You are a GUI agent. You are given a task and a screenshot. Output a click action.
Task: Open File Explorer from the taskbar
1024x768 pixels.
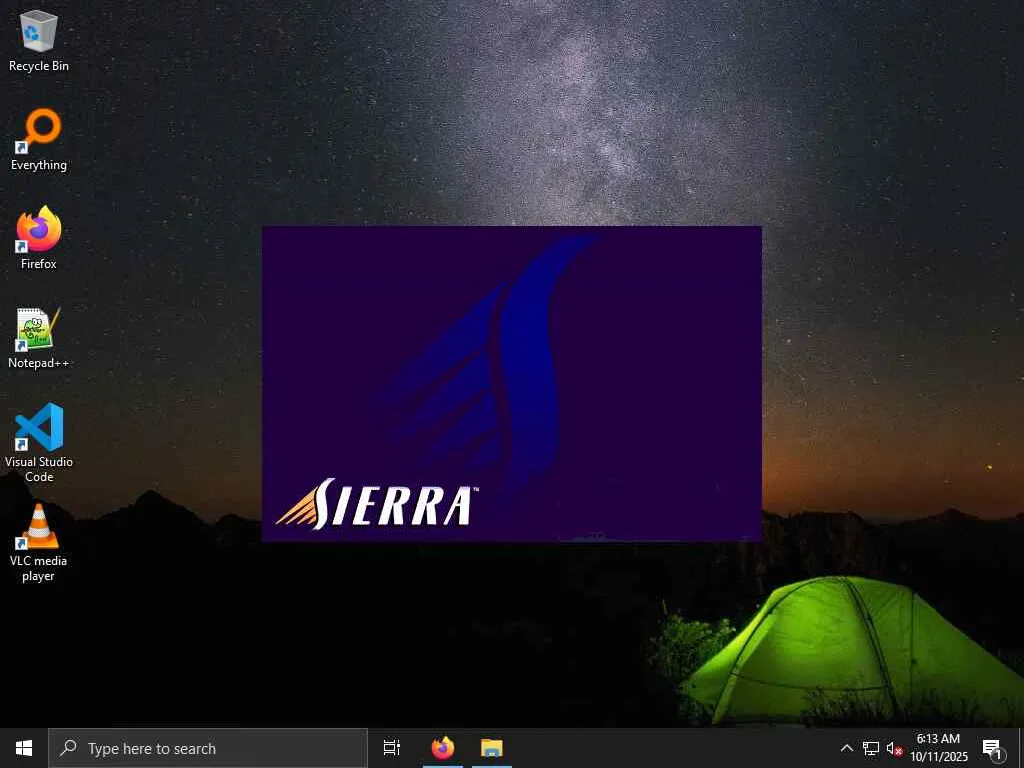coord(492,748)
